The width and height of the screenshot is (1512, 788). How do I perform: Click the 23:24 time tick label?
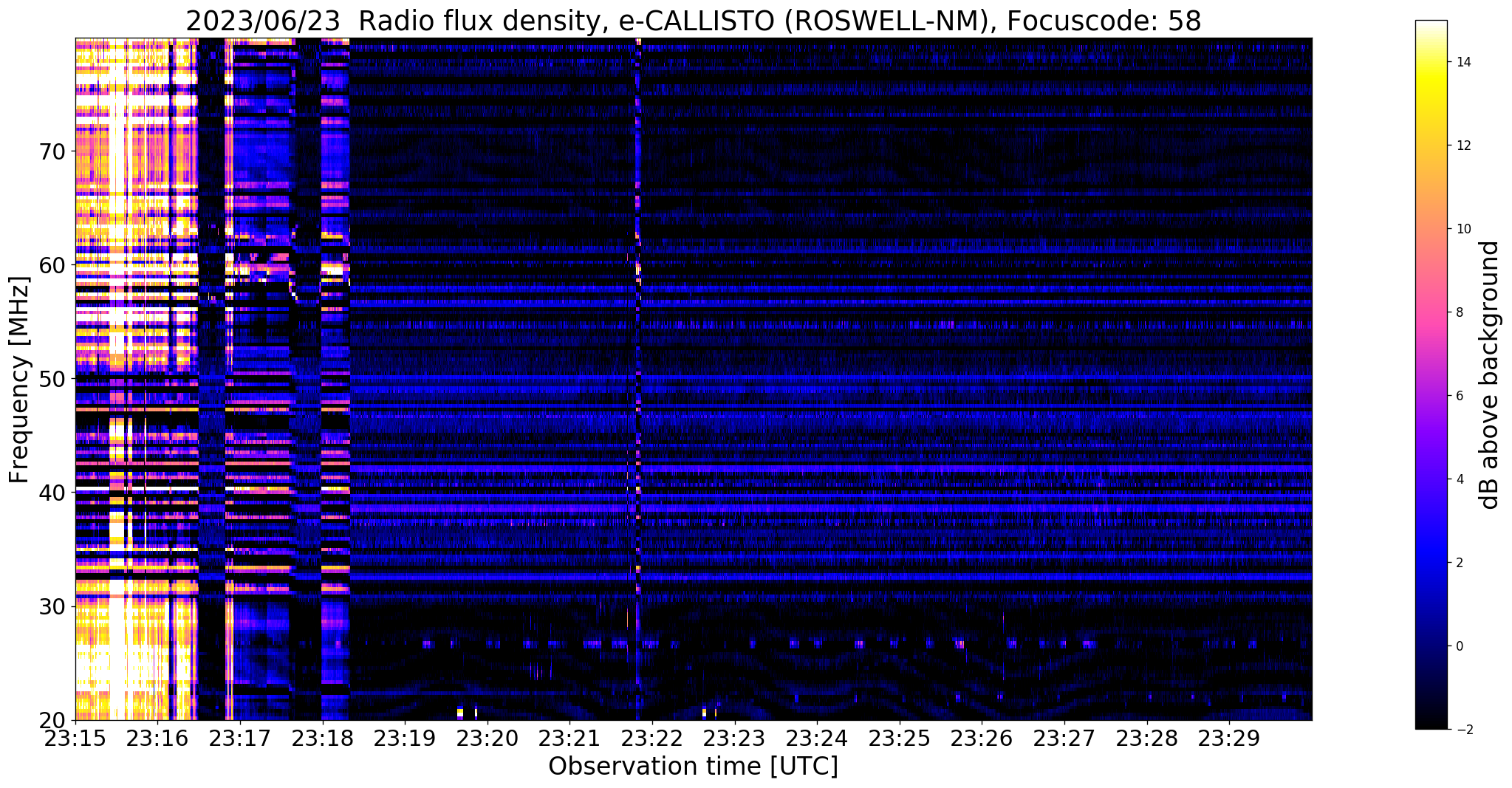point(817,738)
